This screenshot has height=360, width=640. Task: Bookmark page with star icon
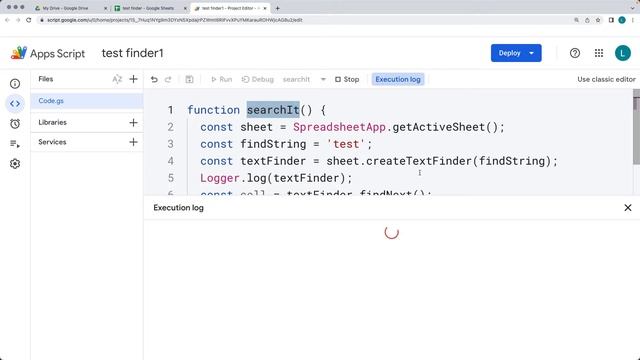pos(598,20)
